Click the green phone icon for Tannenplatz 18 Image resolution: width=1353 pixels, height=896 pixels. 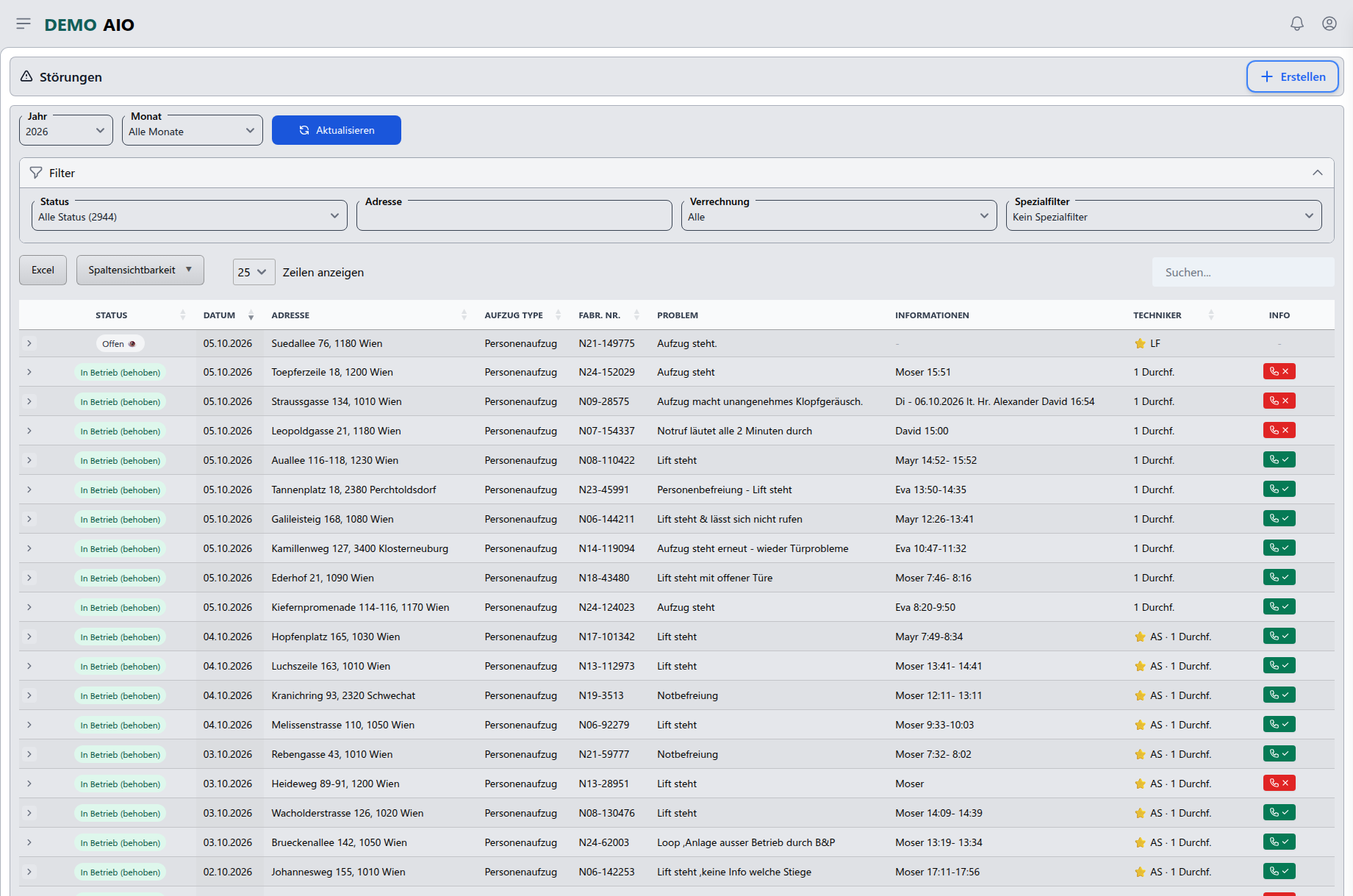pyautogui.click(x=1279, y=490)
